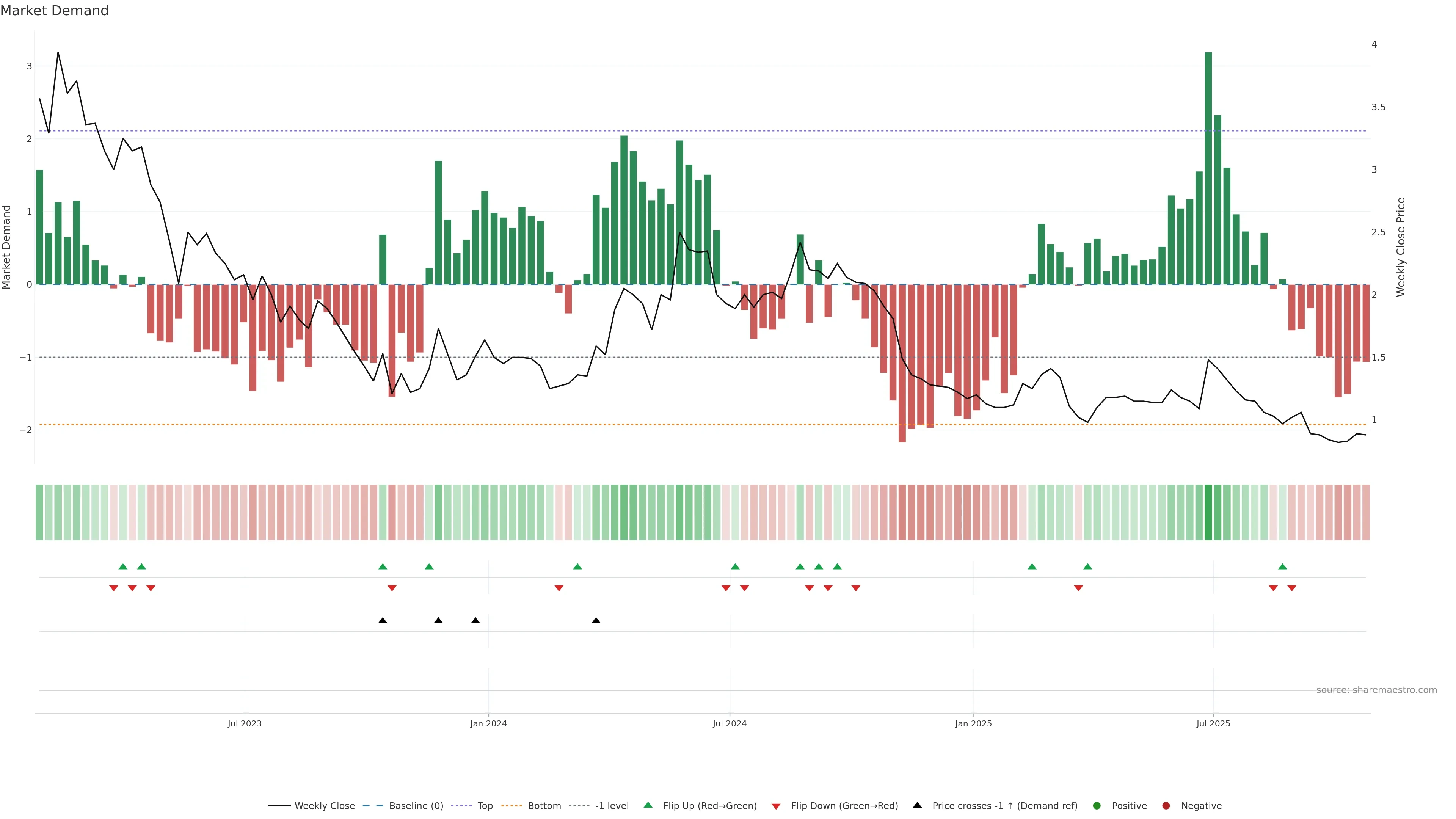Click the Market Demand chart title

(54, 11)
